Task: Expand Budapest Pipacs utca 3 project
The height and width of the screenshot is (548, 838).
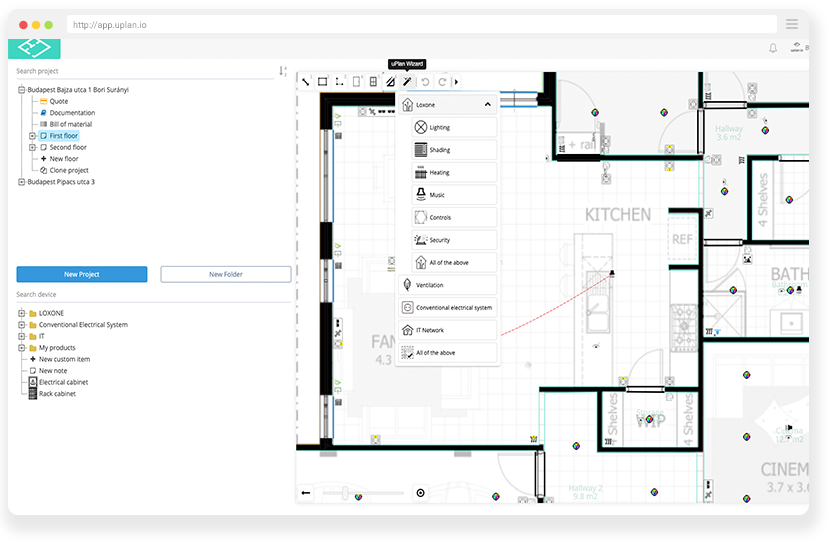Action: [x=21, y=182]
